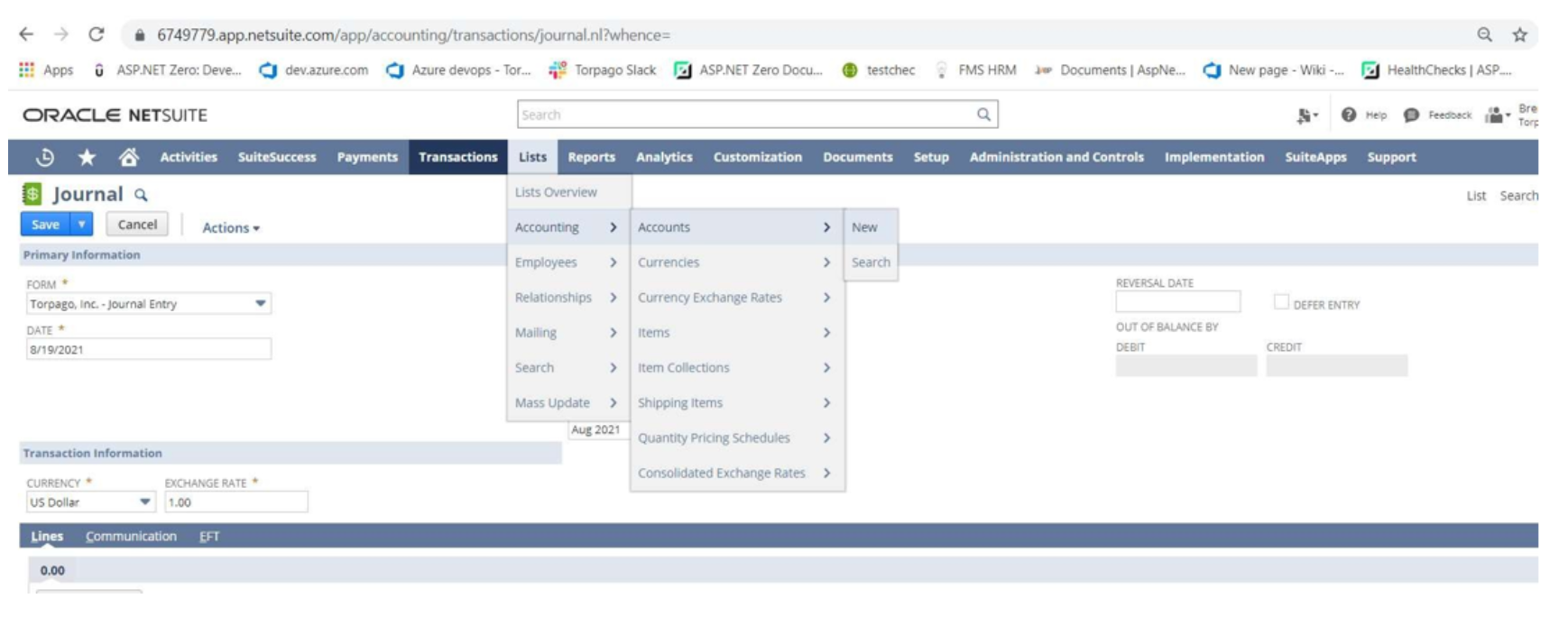Open the HealthChecks bookmark
1568x617 pixels.
click(1436, 69)
